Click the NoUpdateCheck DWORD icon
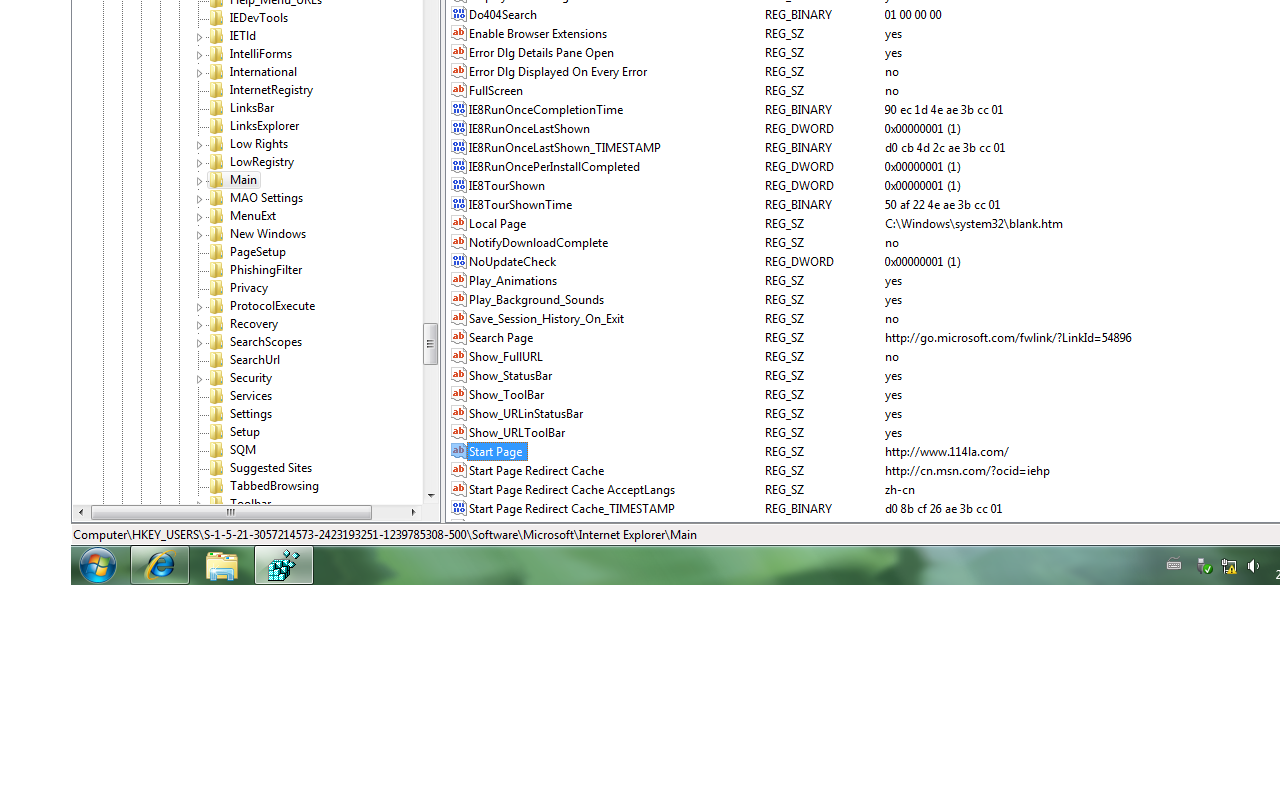This screenshot has height=800, width=1280. (459, 261)
